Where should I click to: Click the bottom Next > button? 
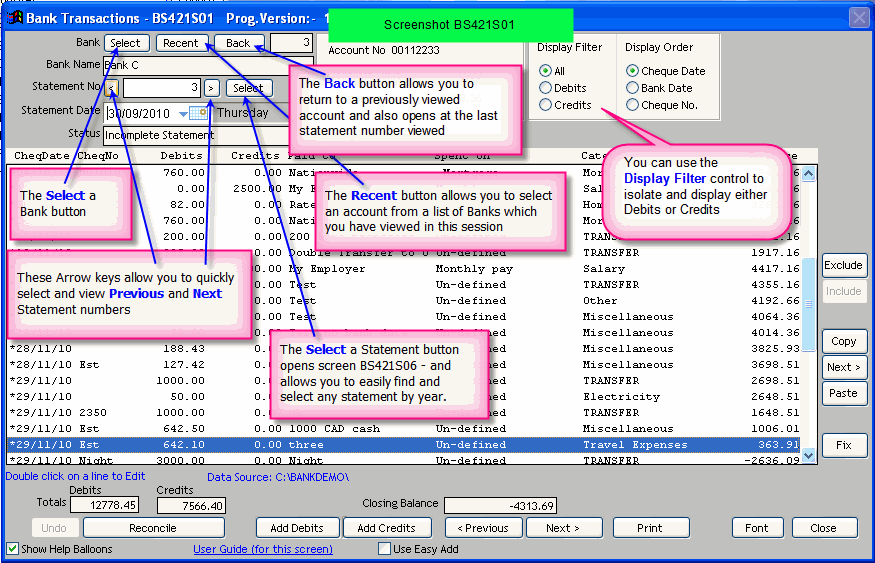click(x=564, y=528)
